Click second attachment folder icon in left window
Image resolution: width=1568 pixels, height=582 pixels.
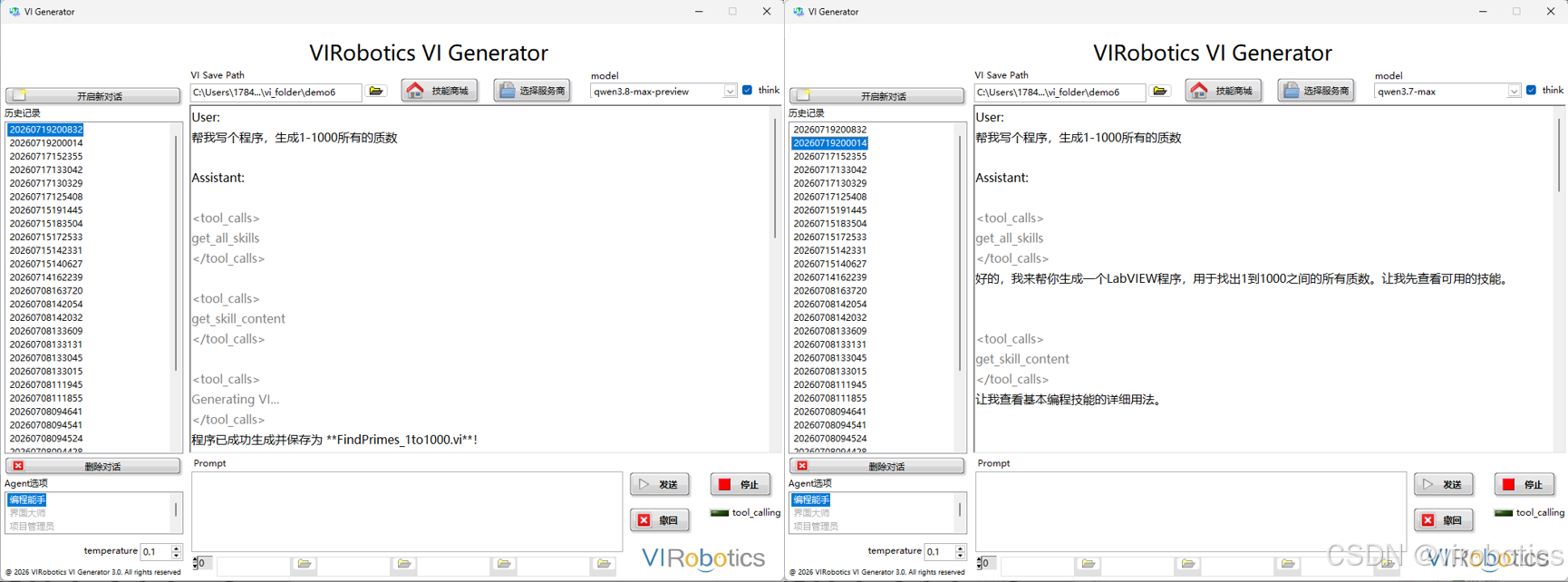pos(404,564)
